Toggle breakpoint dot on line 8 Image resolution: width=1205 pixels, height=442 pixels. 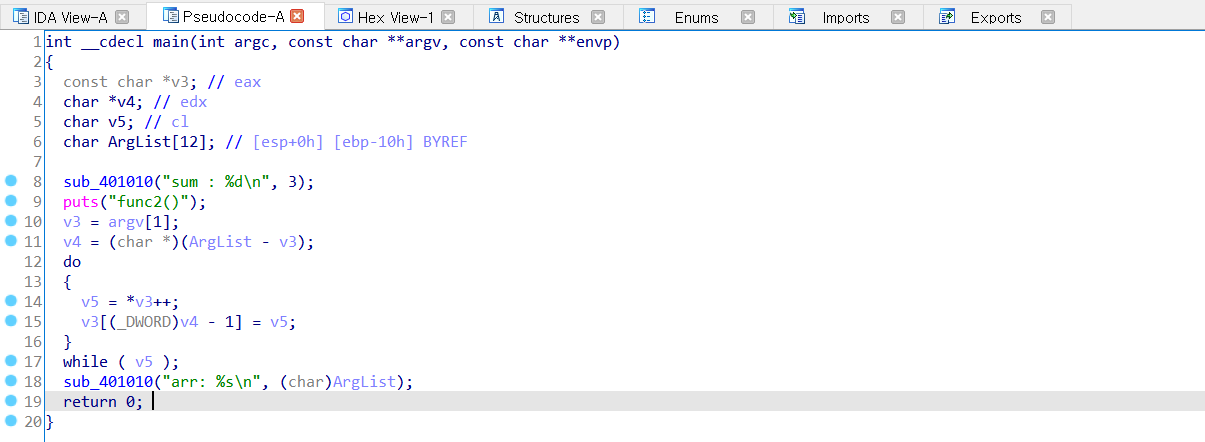(x=11, y=181)
